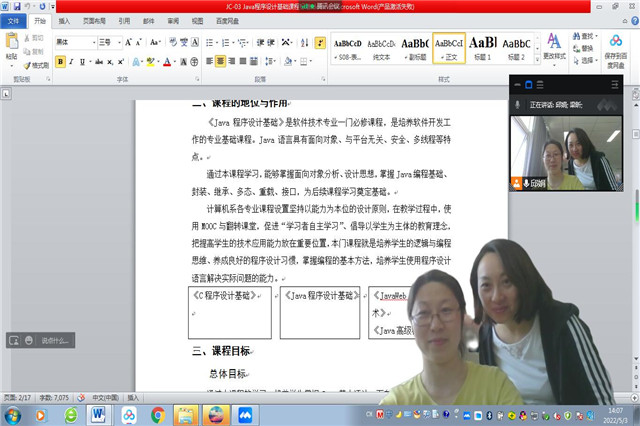Open the font size dropdown
The height and width of the screenshot is (426, 640).
122,42
